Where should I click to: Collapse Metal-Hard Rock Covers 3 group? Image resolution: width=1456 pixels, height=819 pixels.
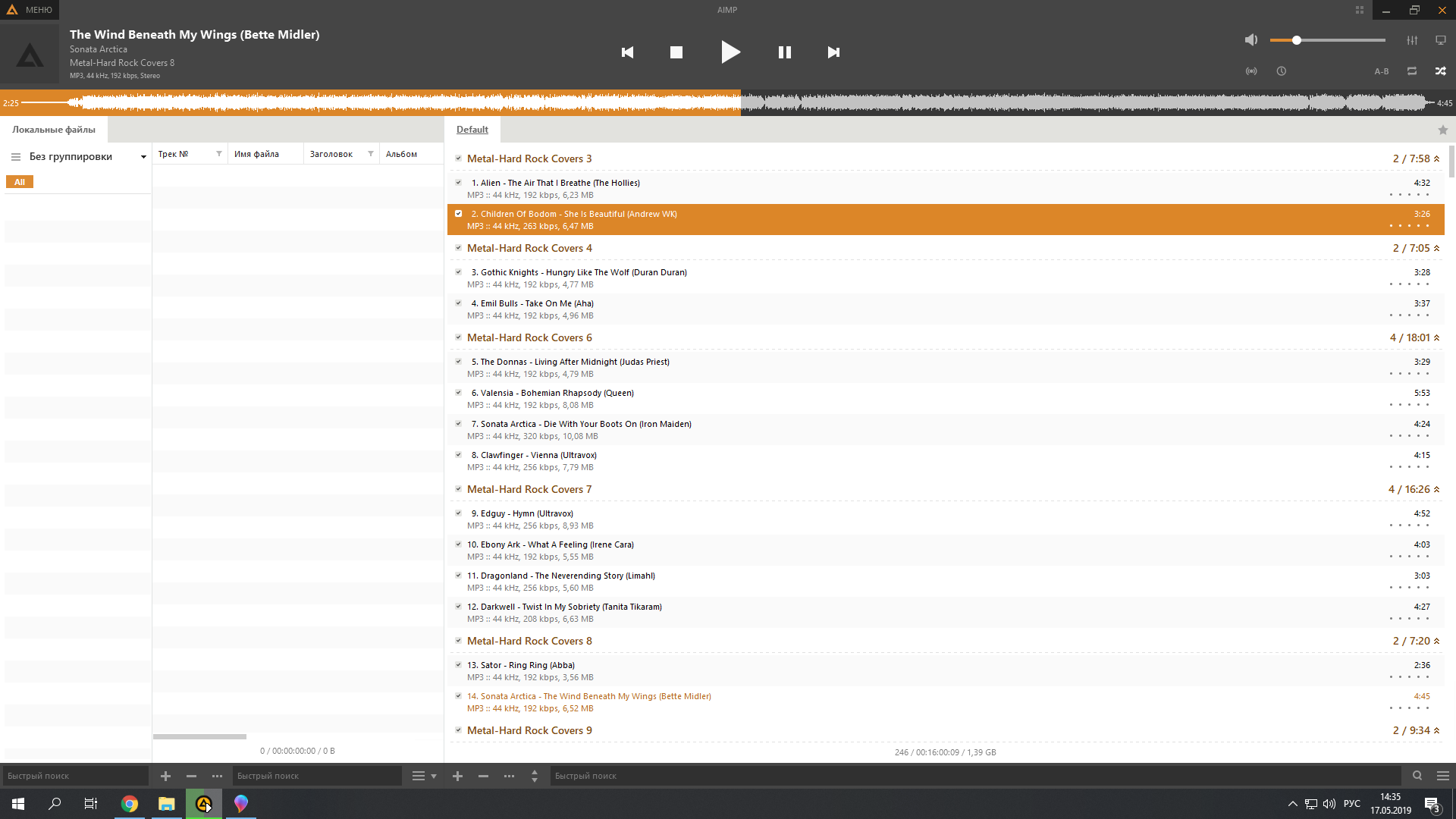coord(1436,158)
